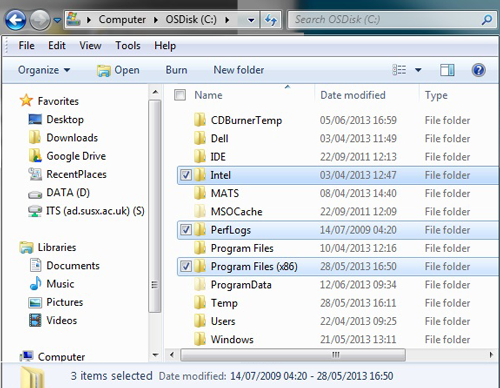Open the recent pages dropdown arrow
This screenshot has width=500, height=388.
point(57,21)
